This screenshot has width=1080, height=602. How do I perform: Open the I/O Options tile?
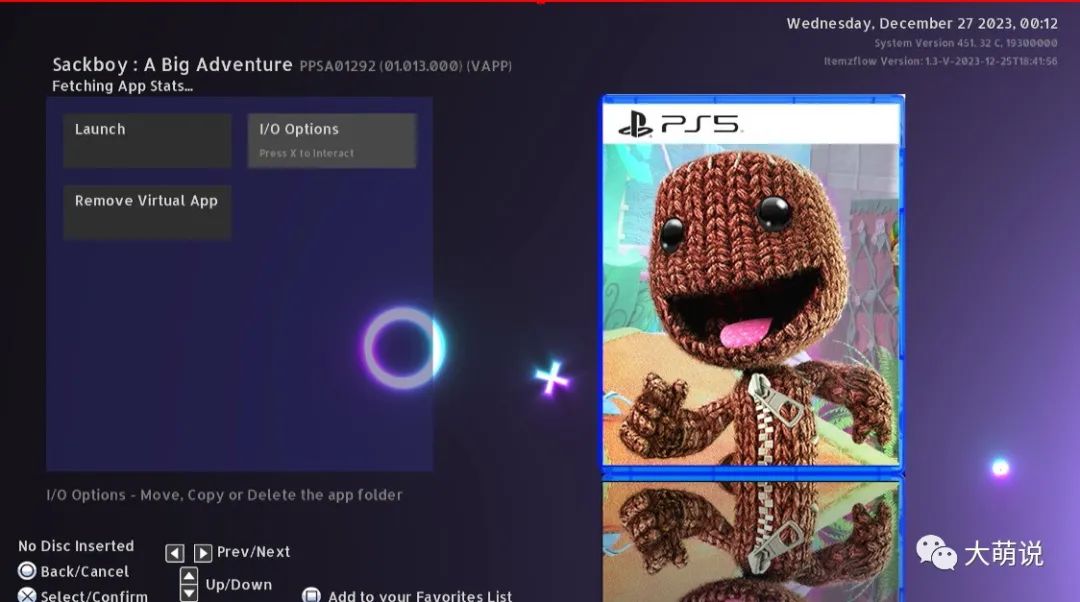332,141
